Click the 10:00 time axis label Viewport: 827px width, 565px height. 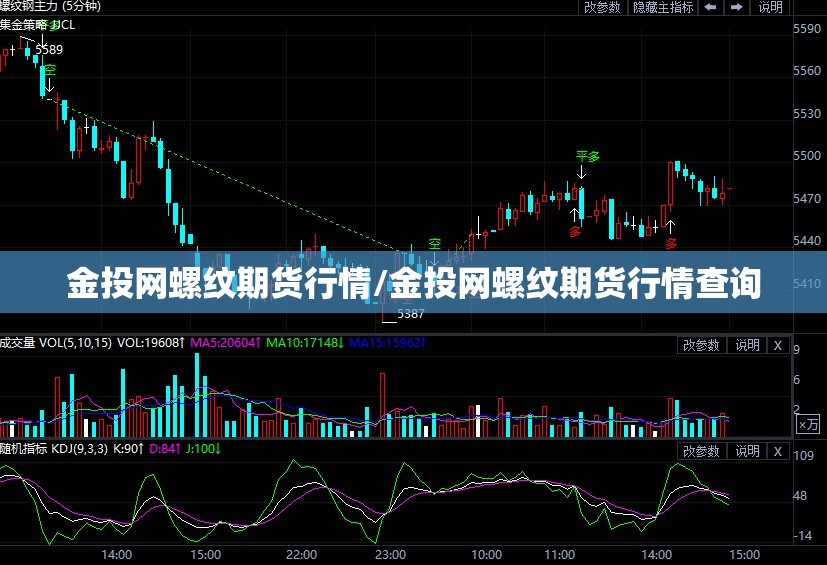click(486, 554)
